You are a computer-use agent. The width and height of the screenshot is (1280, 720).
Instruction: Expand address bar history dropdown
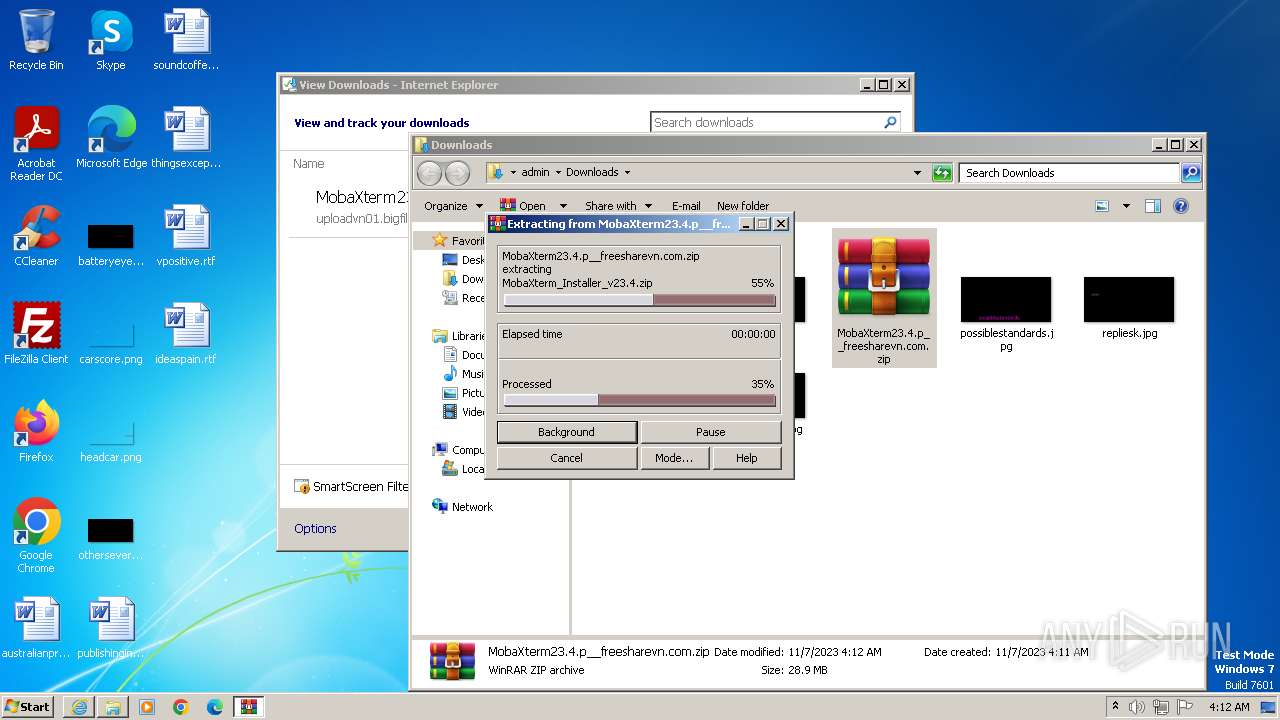917,173
